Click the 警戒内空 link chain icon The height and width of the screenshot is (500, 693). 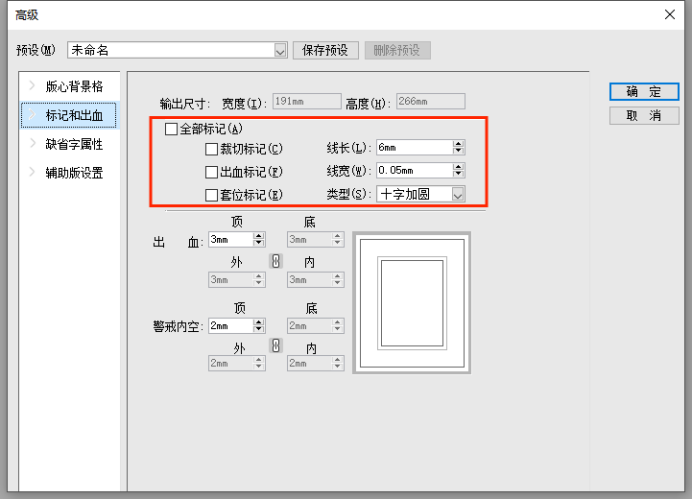click(277, 345)
